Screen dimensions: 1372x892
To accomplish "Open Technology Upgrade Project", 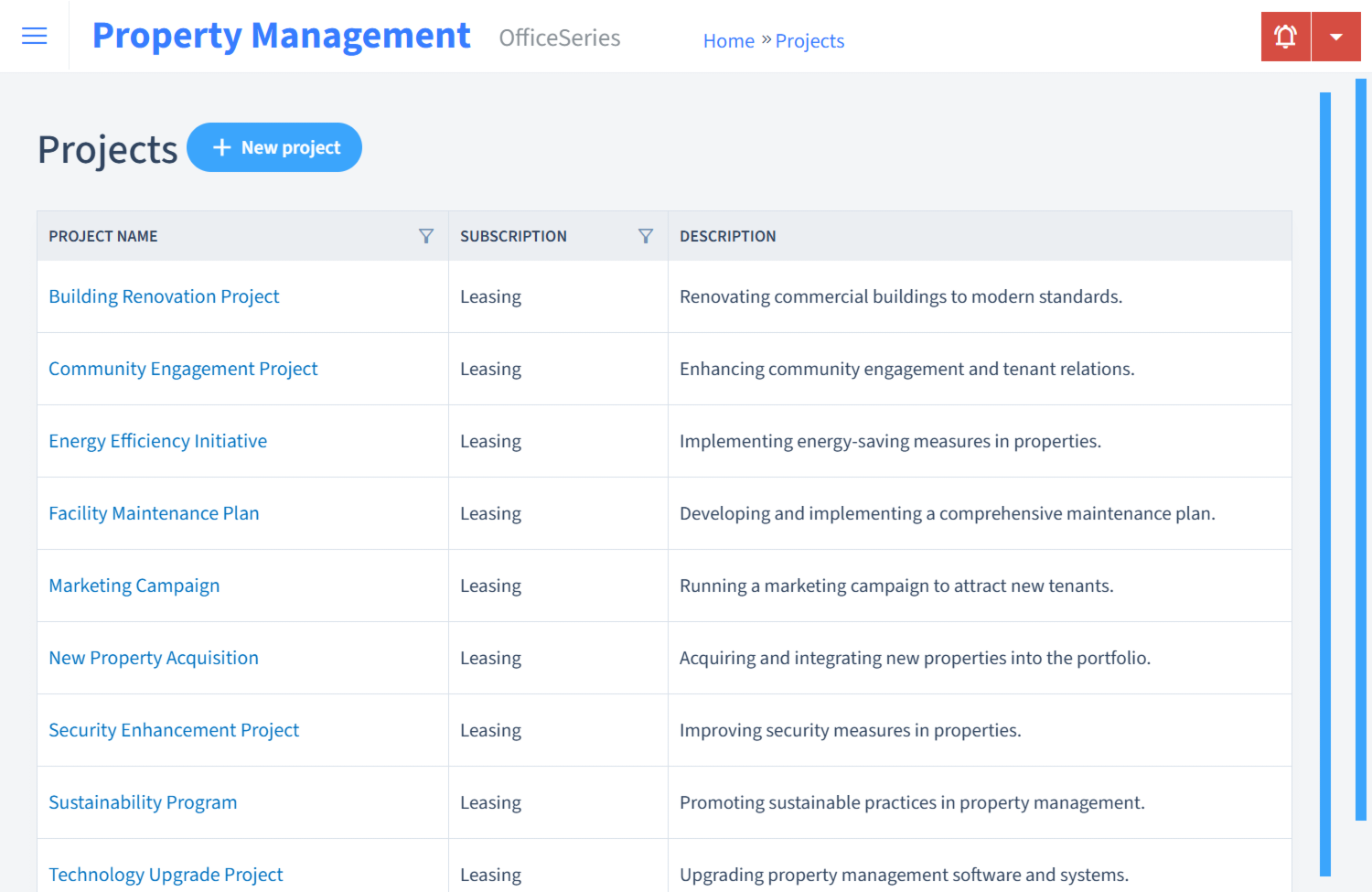I will (x=166, y=875).
